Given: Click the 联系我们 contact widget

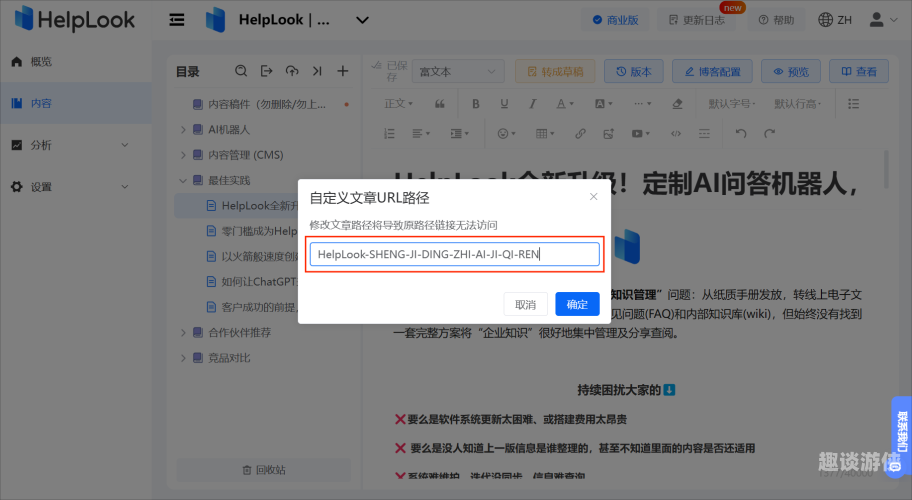Looking at the screenshot, I should [902, 436].
